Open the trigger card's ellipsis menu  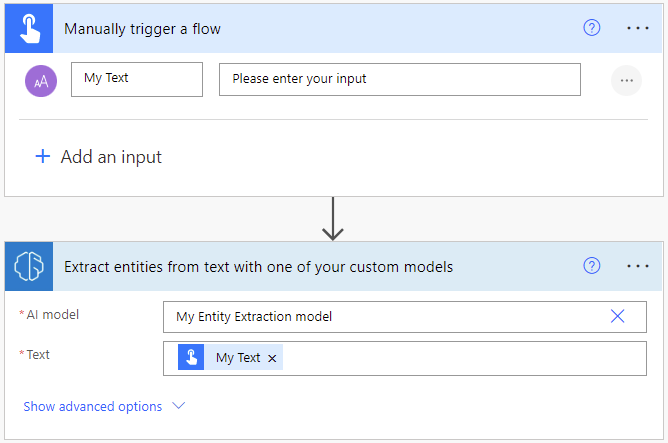click(638, 28)
